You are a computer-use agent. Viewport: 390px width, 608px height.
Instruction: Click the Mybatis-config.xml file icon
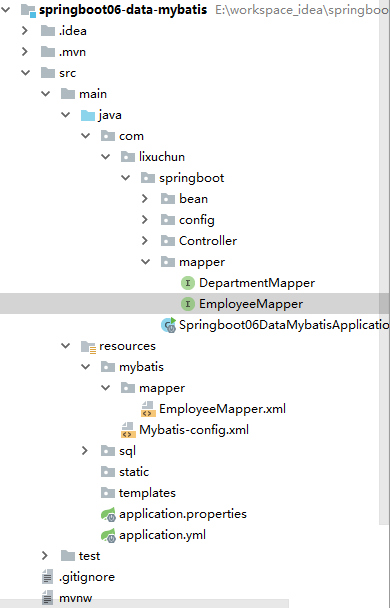(128, 430)
